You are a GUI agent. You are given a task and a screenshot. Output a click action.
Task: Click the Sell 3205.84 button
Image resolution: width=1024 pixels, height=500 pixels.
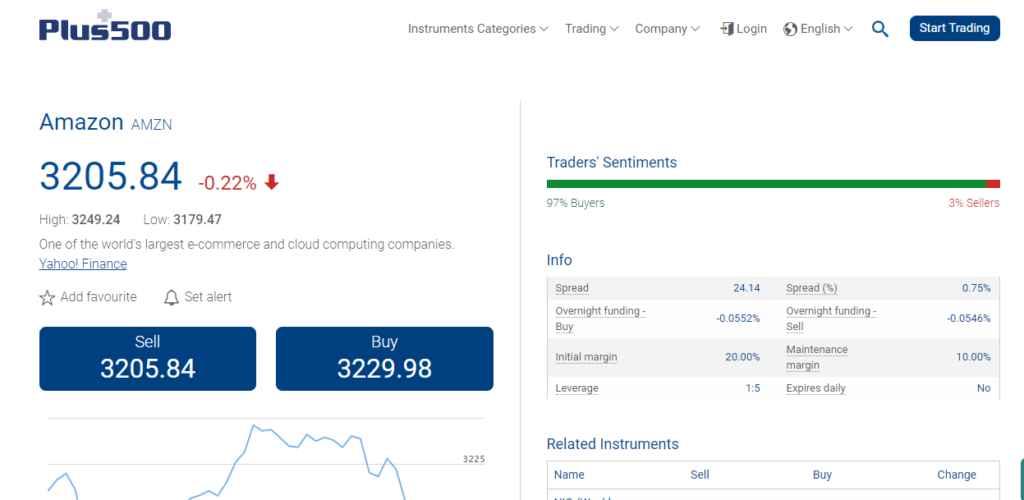tap(148, 359)
